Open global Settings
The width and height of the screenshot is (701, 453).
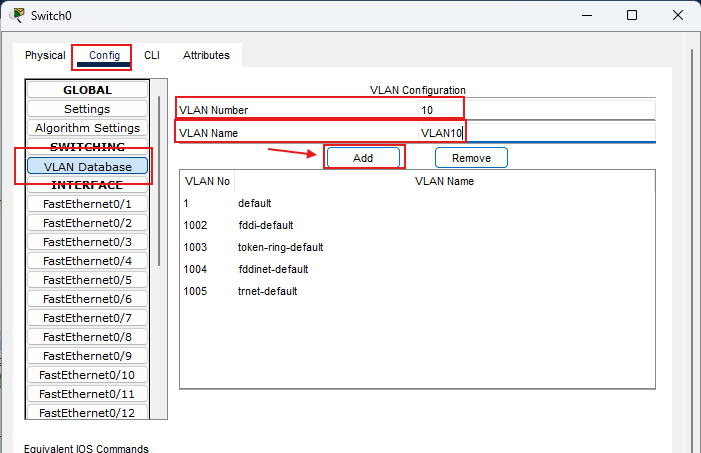(88, 109)
